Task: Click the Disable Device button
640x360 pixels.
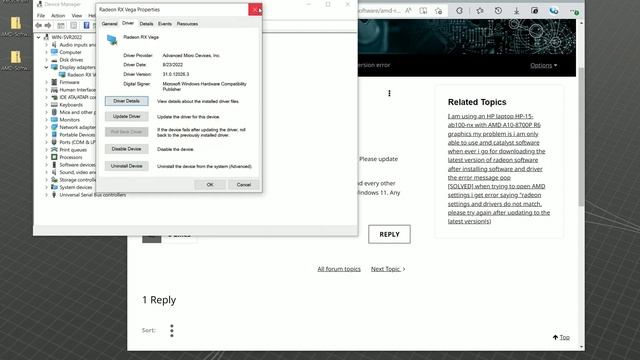Action: click(x=127, y=149)
